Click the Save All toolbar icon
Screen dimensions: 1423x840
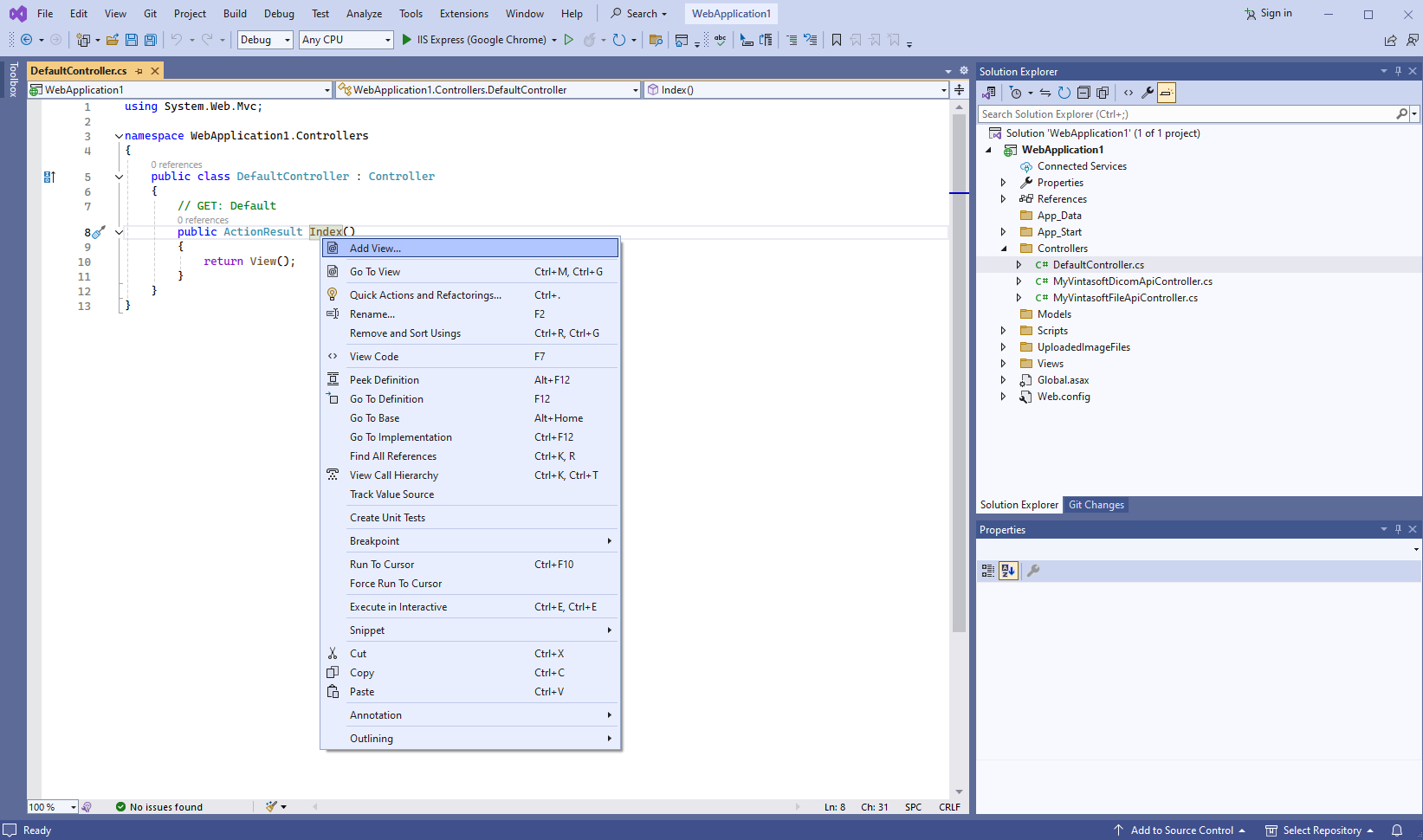point(151,40)
